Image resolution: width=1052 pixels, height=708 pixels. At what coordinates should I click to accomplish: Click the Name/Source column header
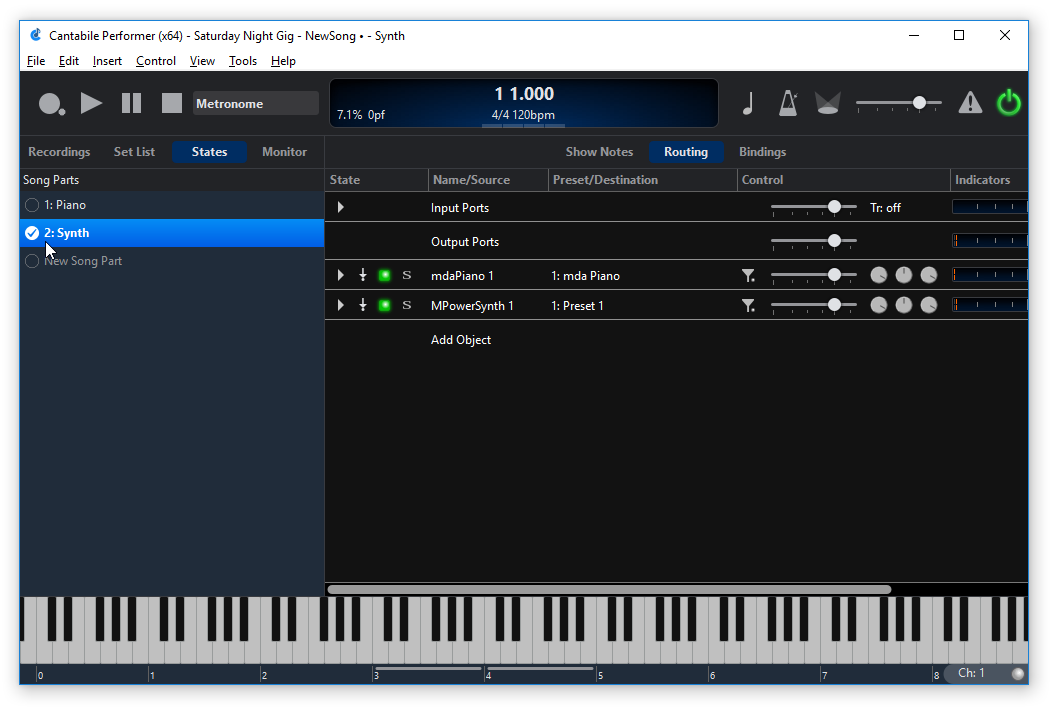(488, 180)
